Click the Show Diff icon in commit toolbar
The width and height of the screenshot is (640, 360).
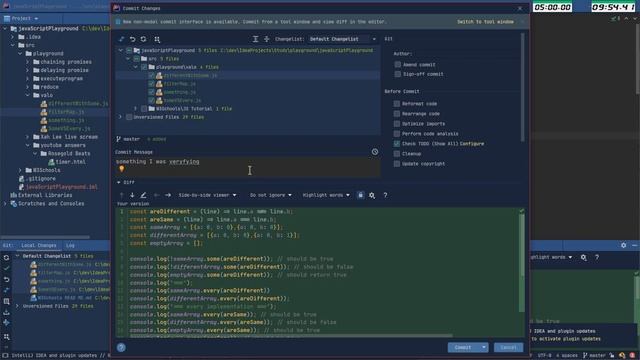pos(122,39)
